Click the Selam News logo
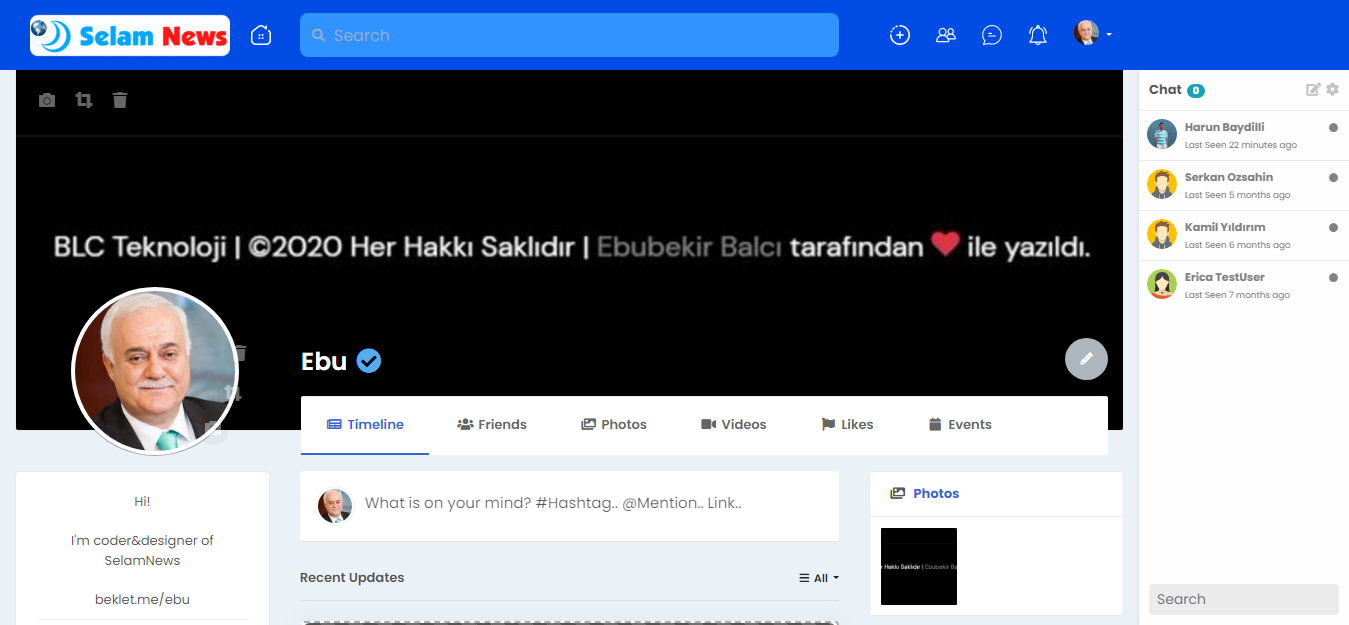Viewport: 1349px width, 625px height. [130, 35]
